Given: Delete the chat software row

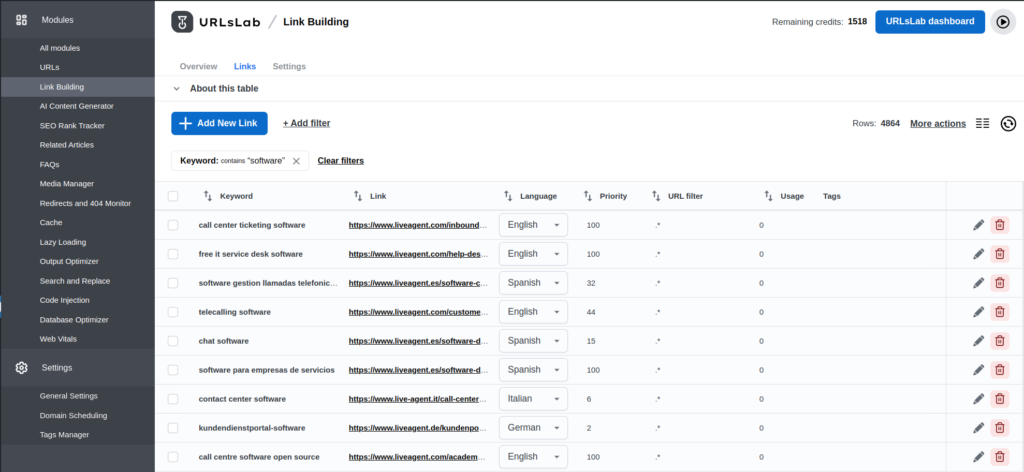Looking at the screenshot, I should pos(999,341).
